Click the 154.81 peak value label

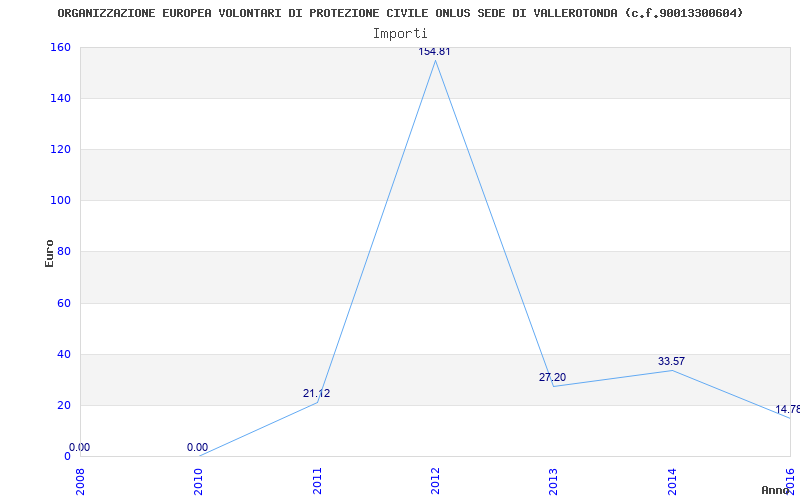click(x=434, y=51)
